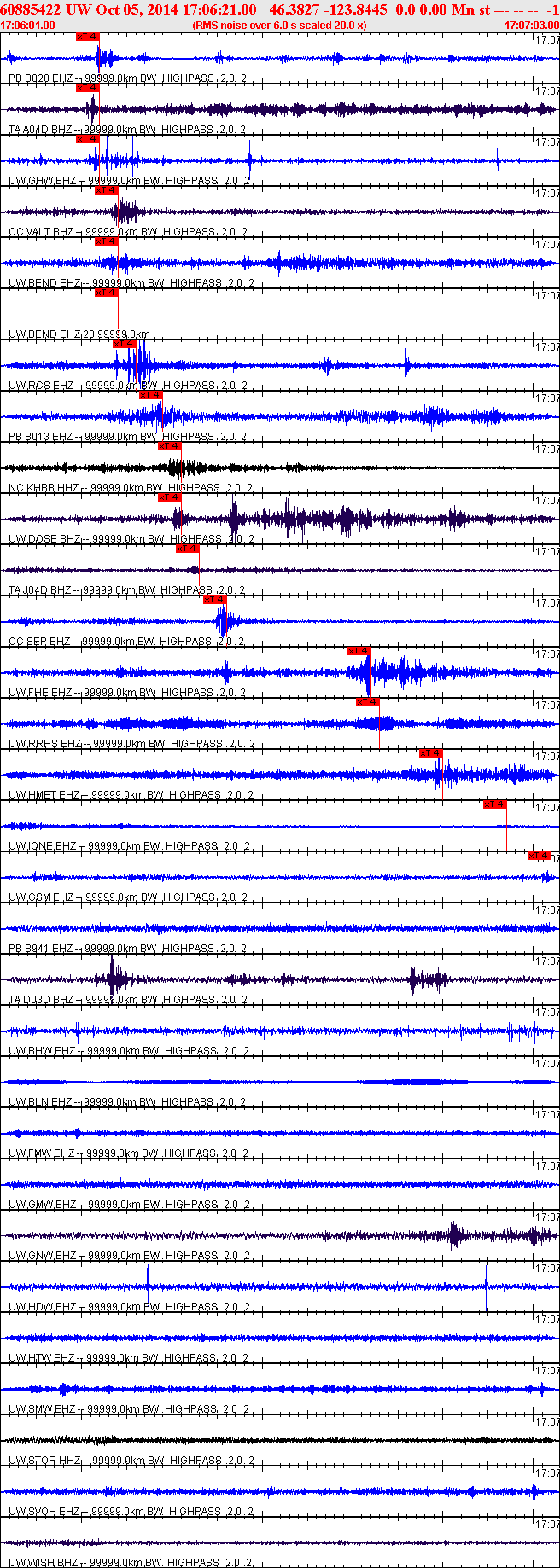Click the pick marker on PB B013 trace
The image size is (560, 1568).
coord(151,395)
